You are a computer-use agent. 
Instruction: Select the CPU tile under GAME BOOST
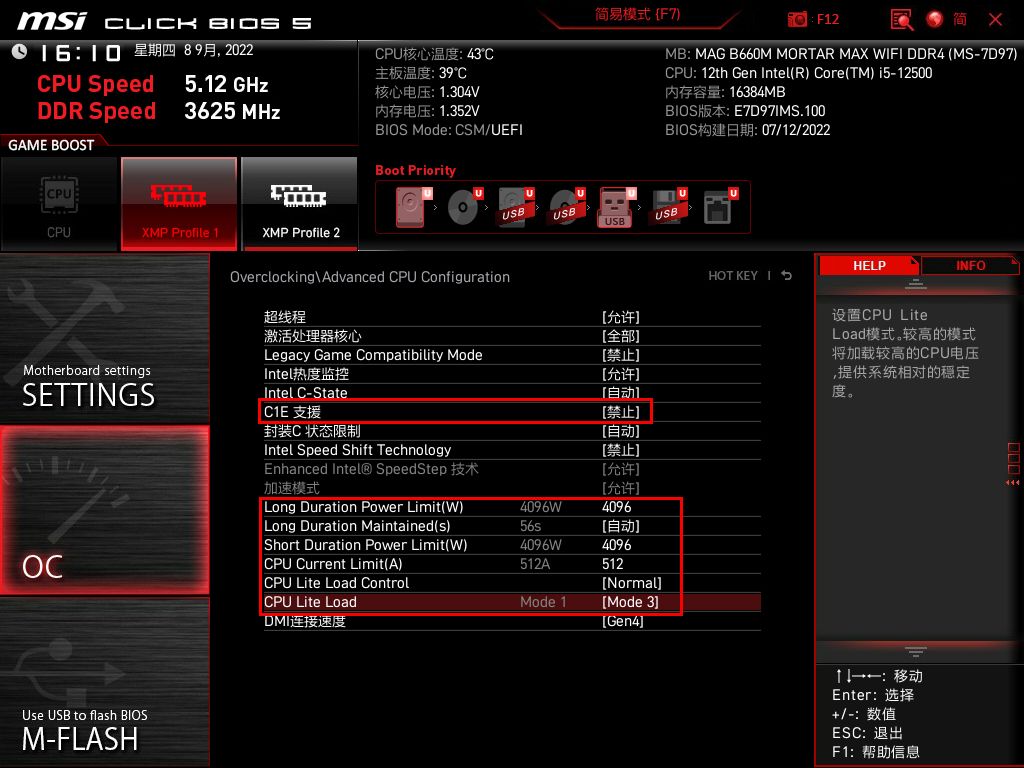(x=59, y=202)
